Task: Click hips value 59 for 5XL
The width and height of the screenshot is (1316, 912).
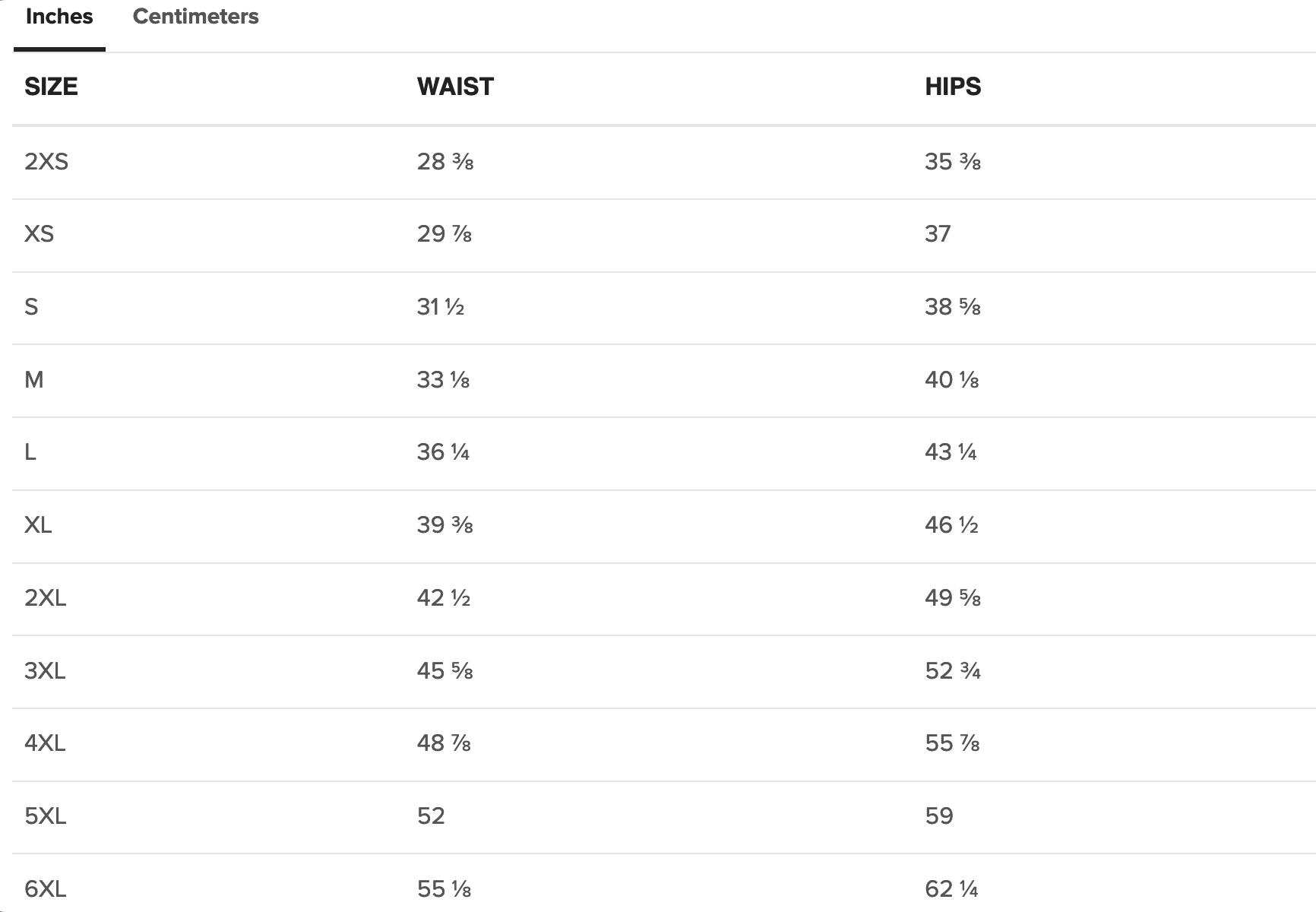Action: point(939,816)
